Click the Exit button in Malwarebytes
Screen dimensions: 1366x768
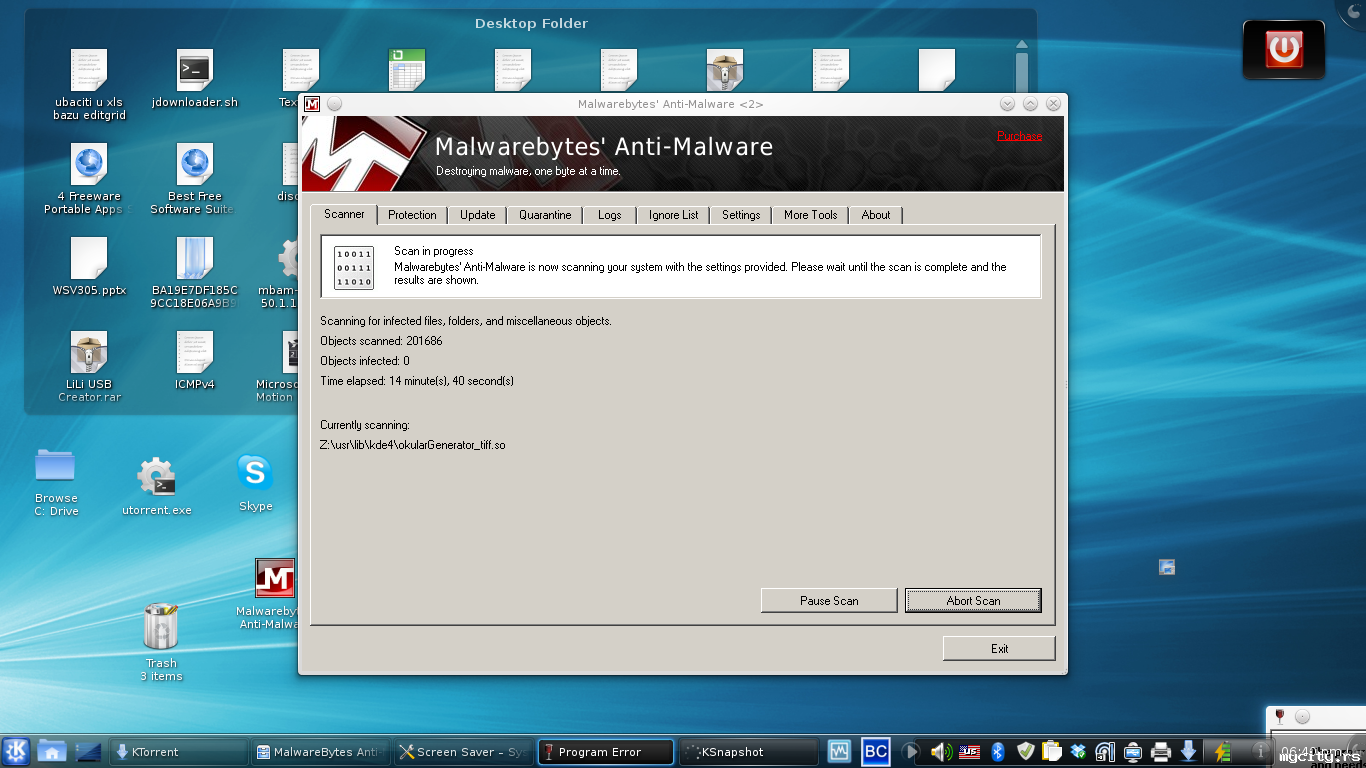(999, 648)
